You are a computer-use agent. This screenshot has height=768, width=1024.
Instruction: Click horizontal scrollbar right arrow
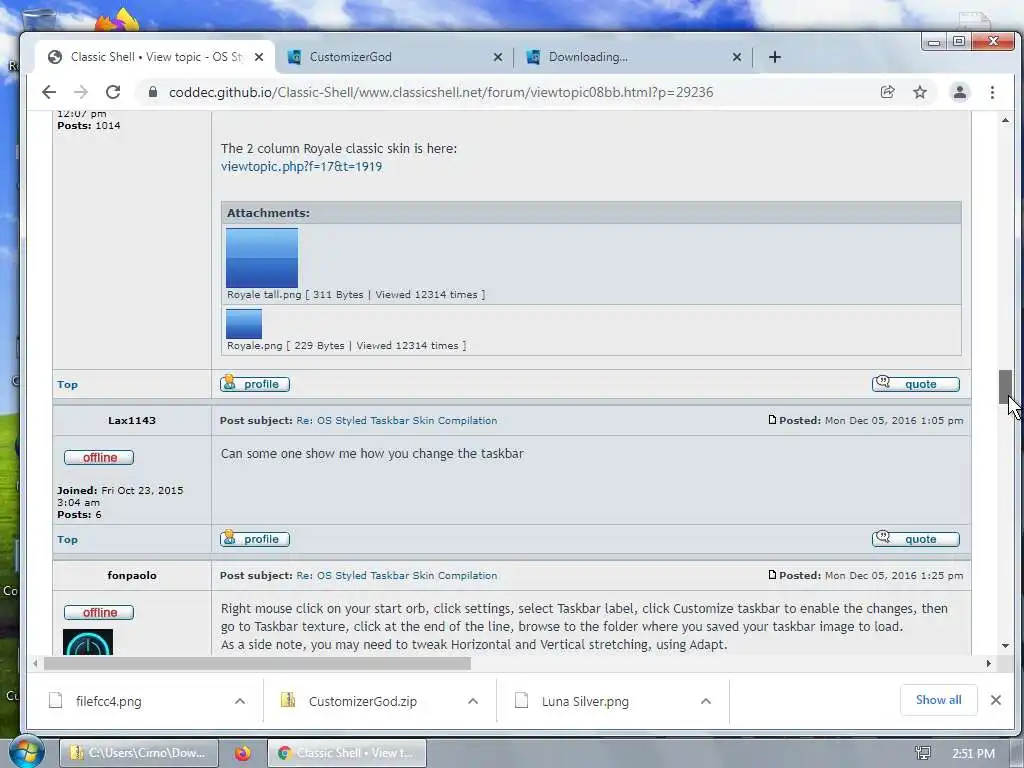tap(988, 664)
